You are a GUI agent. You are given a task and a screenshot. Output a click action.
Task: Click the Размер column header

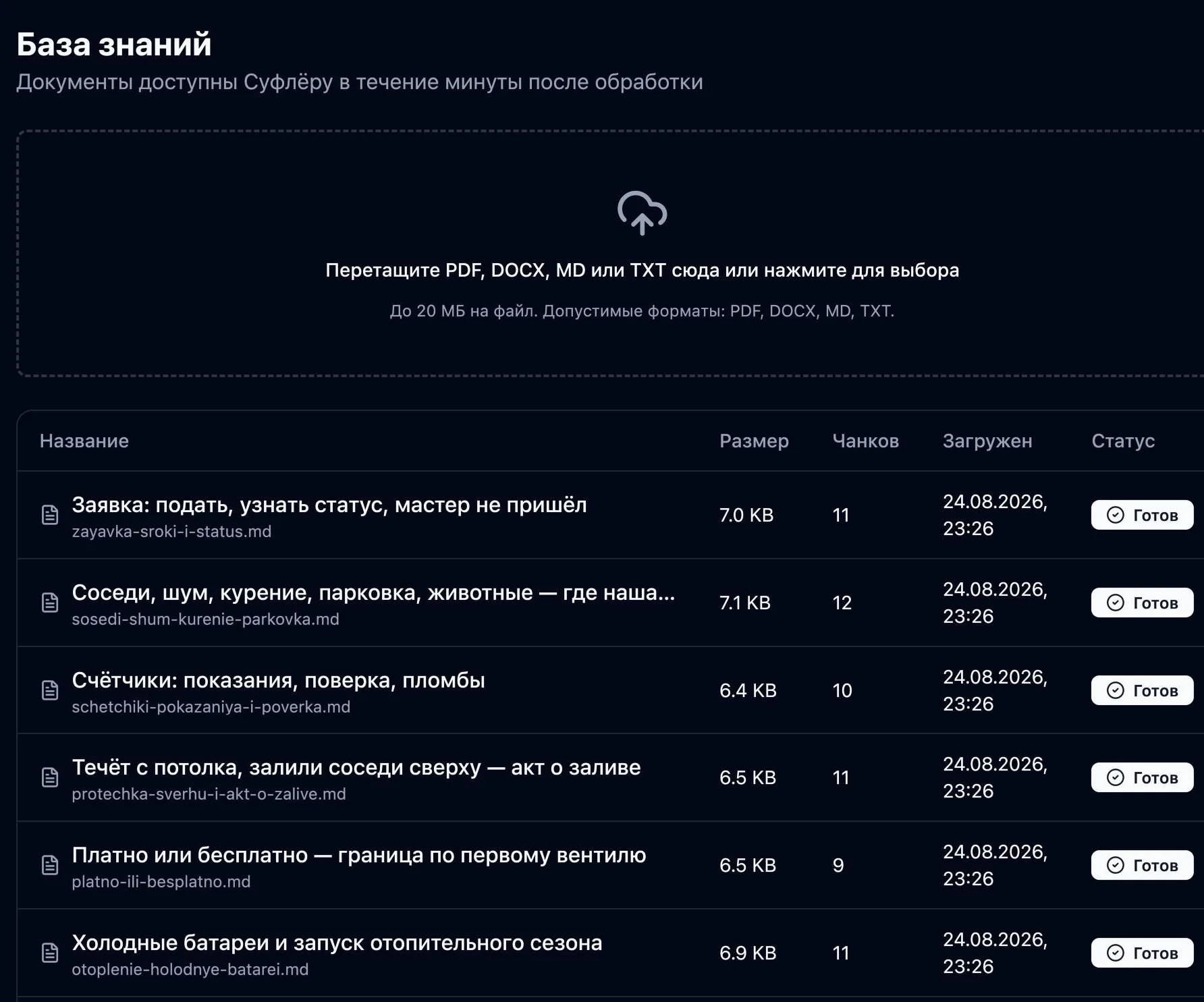coord(754,441)
